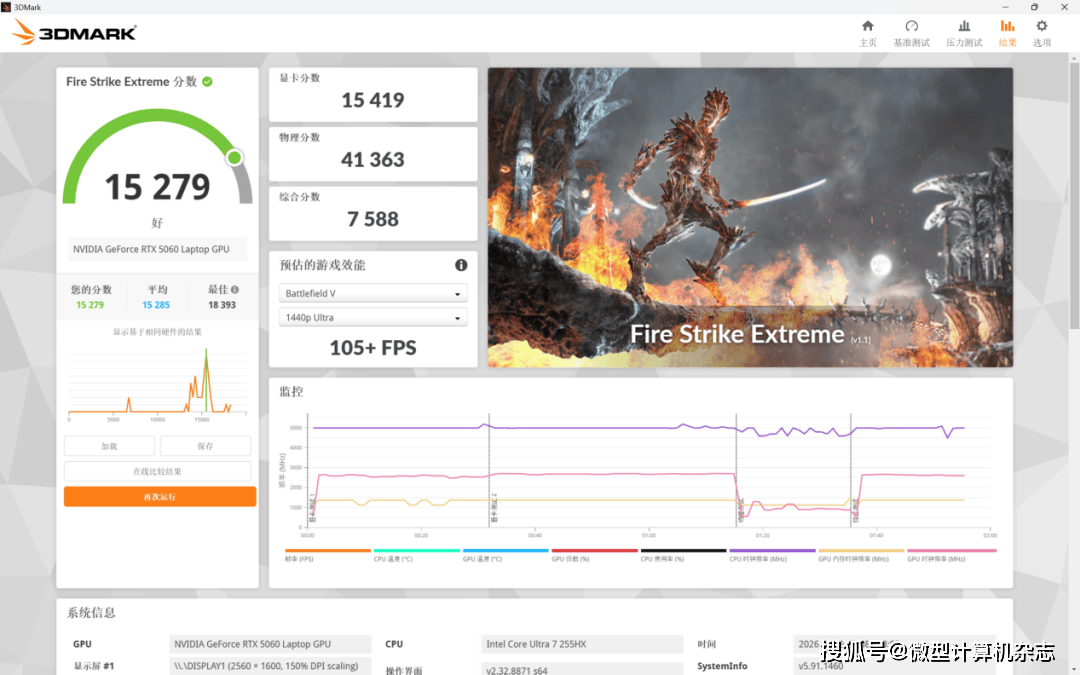Restore the 3DMark window size
The image size is (1080, 675).
tap(1034, 7)
